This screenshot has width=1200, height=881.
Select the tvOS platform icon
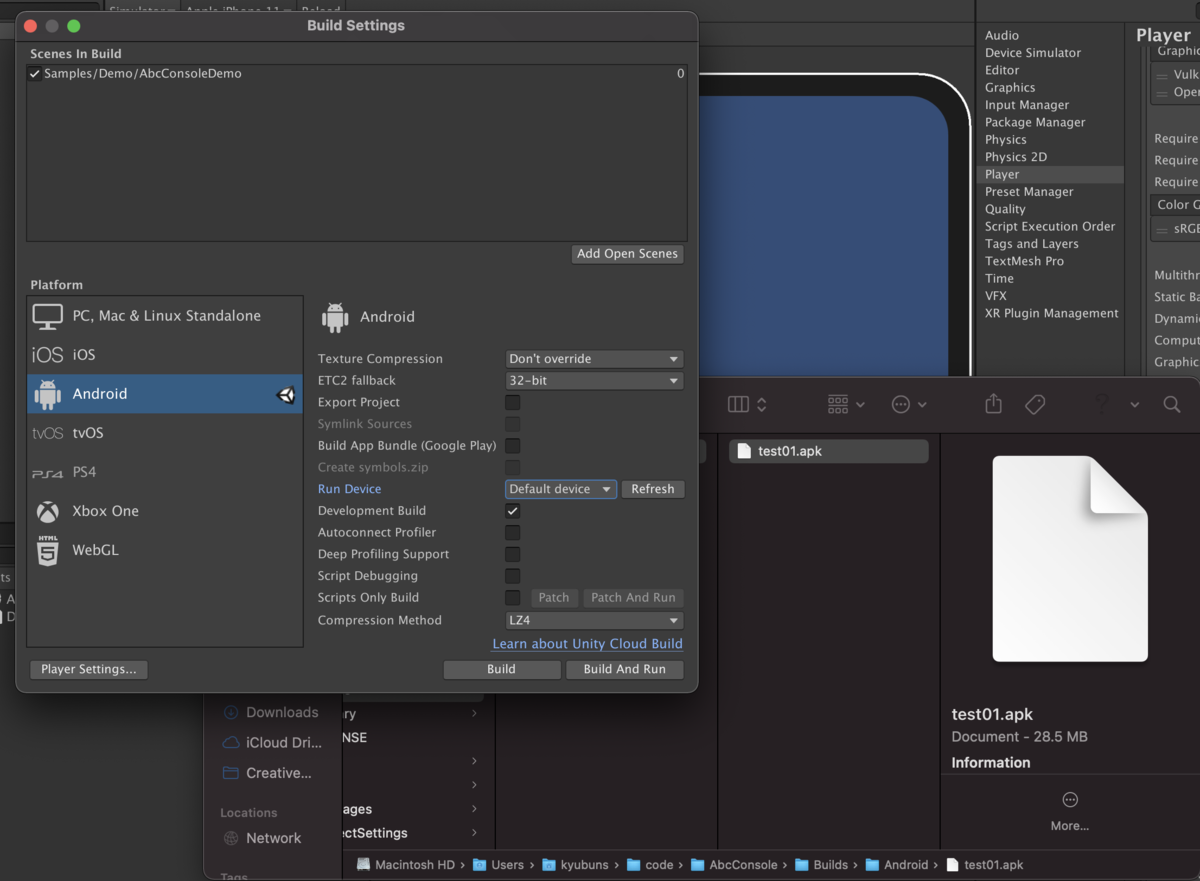click(47, 433)
